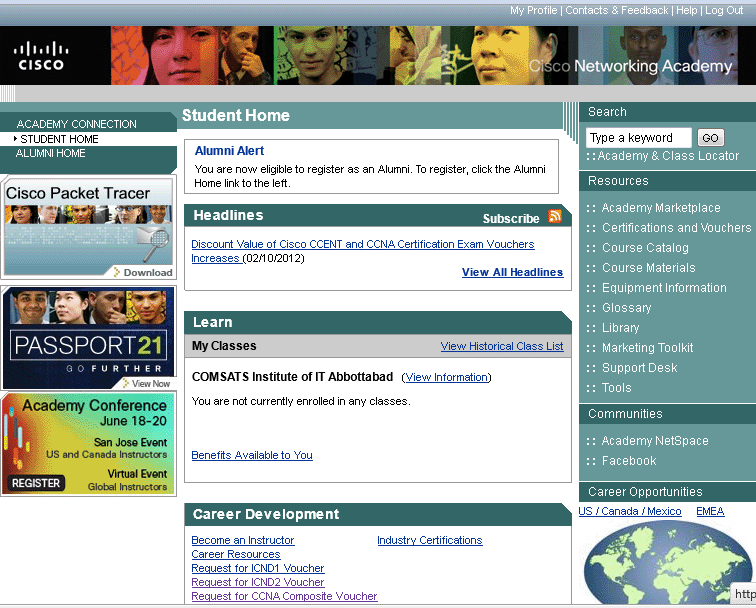Open Certifications and Vouchers
The image size is (756, 608).
point(676,228)
